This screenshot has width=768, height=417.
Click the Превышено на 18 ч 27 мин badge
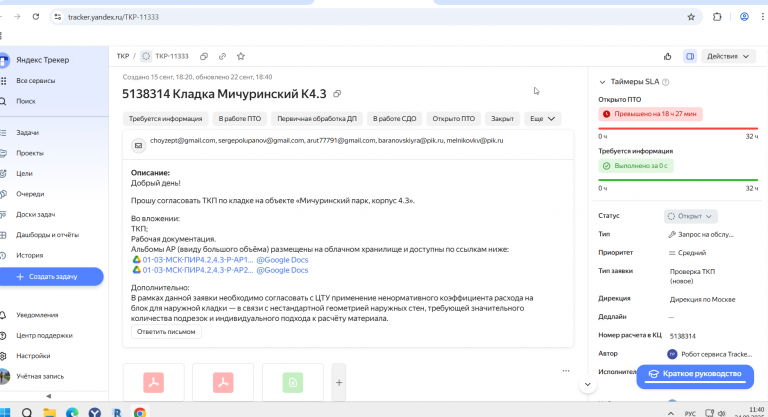tap(650, 114)
